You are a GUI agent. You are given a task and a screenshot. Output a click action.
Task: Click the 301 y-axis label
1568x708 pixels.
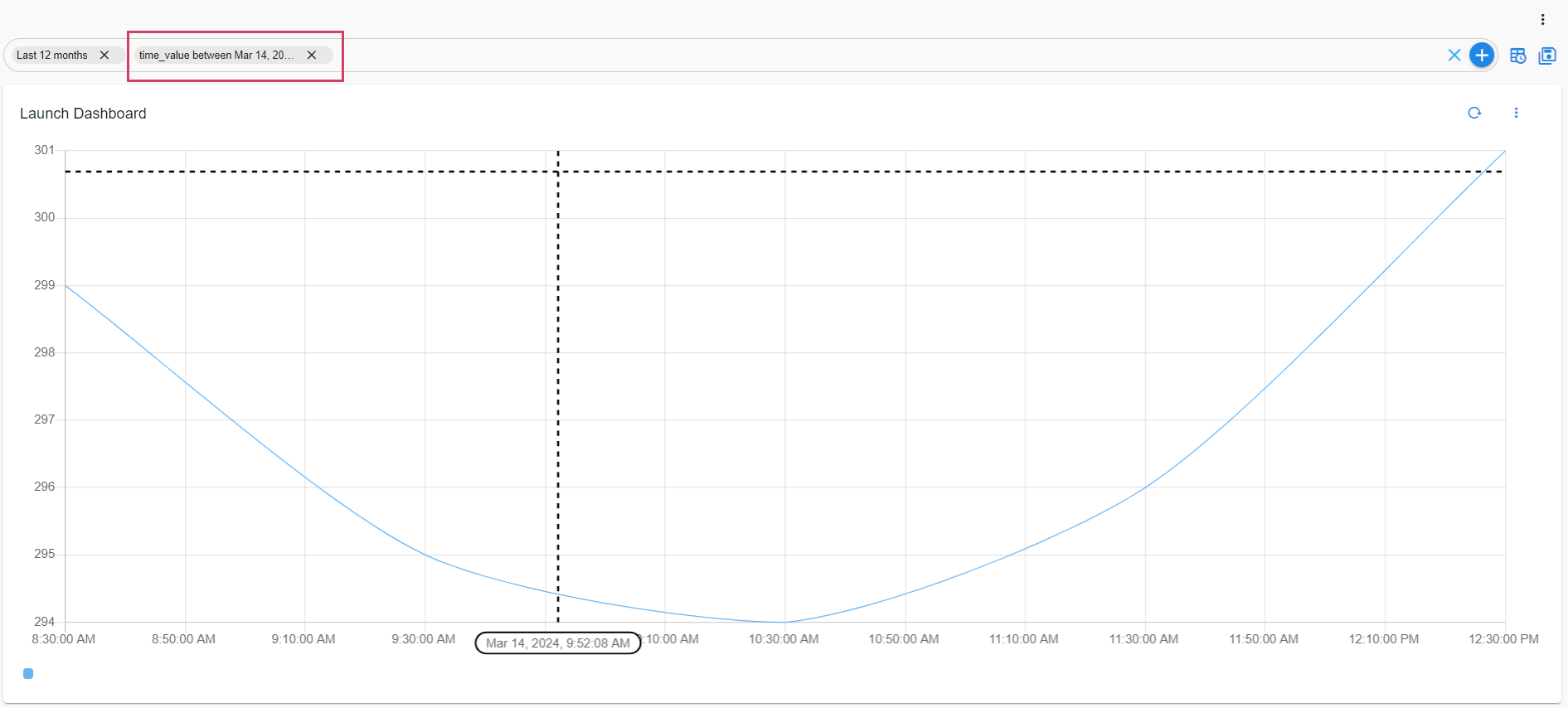point(44,150)
